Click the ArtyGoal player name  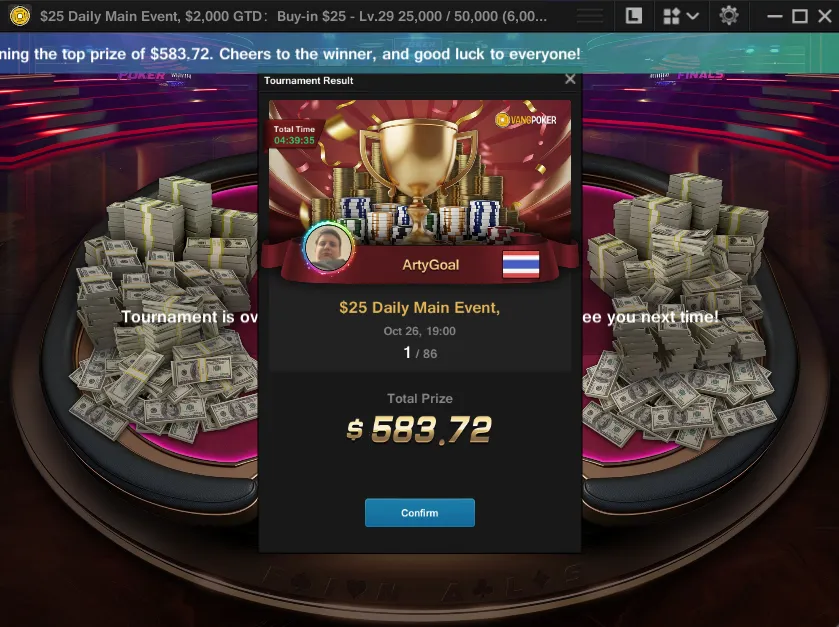point(431,265)
